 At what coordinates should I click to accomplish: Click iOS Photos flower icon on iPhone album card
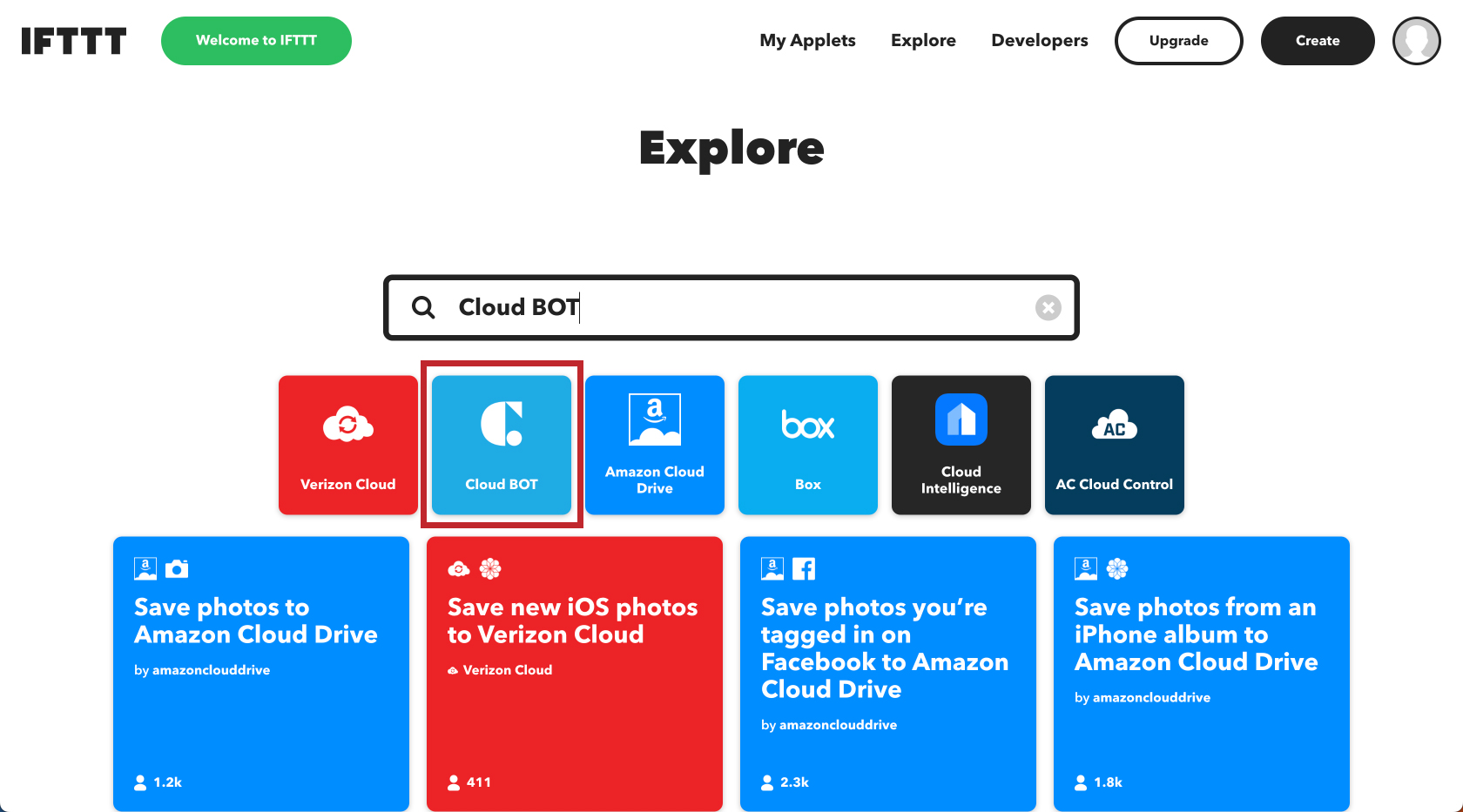point(1117,569)
